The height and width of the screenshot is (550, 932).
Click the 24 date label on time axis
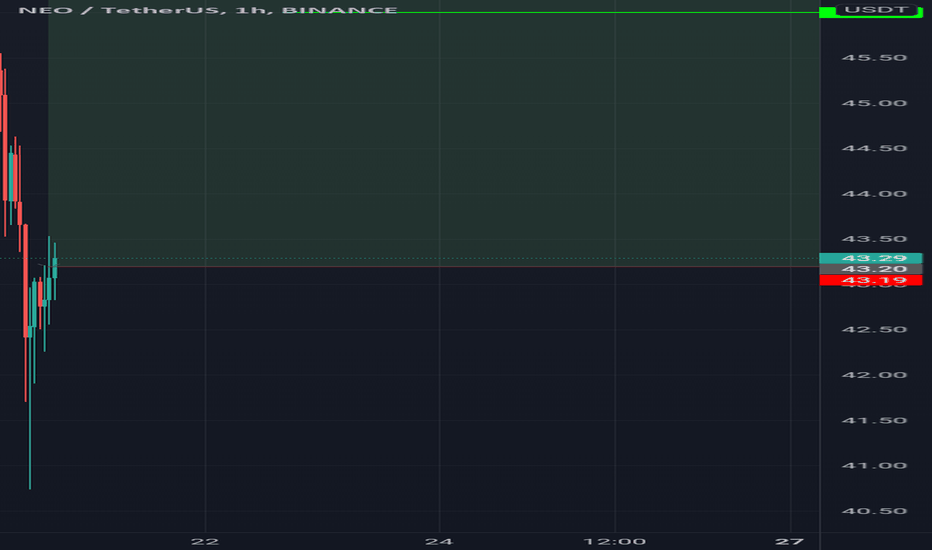click(x=439, y=542)
